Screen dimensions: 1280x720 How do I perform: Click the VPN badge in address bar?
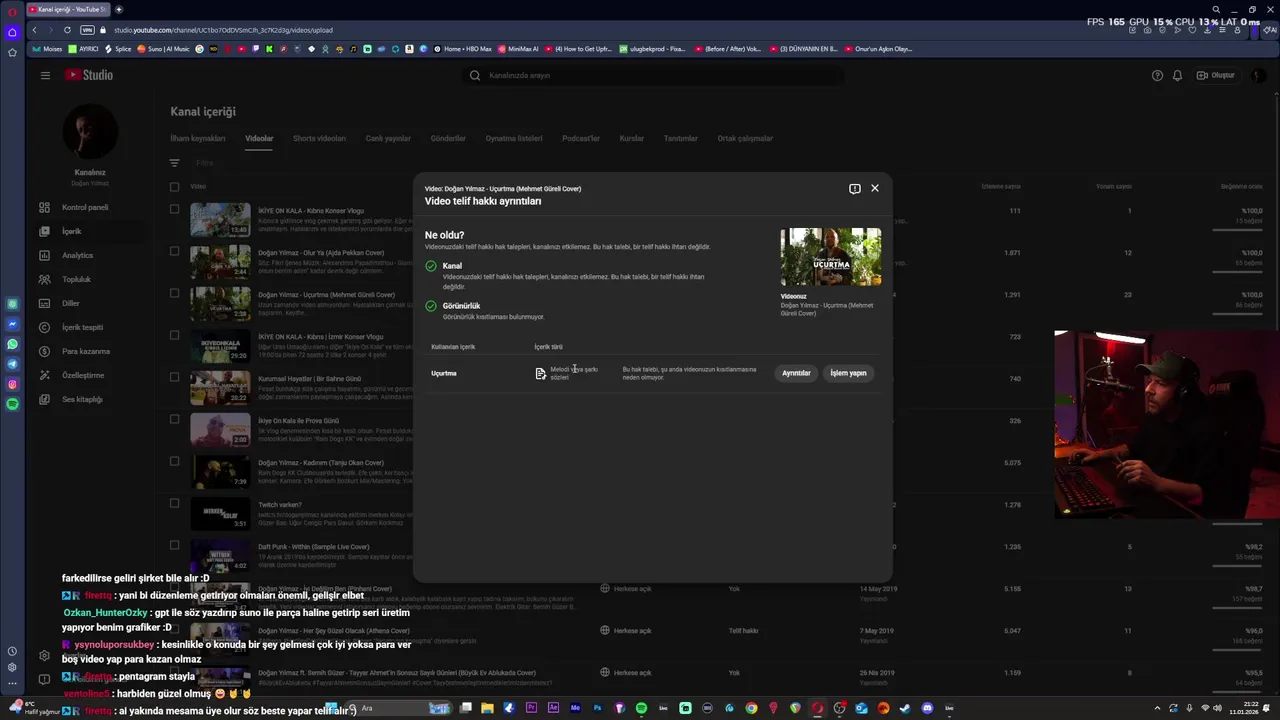(x=87, y=30)
